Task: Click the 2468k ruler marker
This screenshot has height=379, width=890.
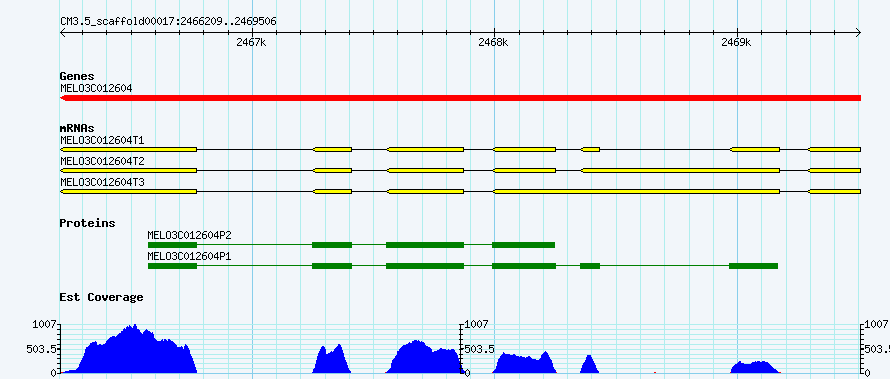Action: point(493,43)
